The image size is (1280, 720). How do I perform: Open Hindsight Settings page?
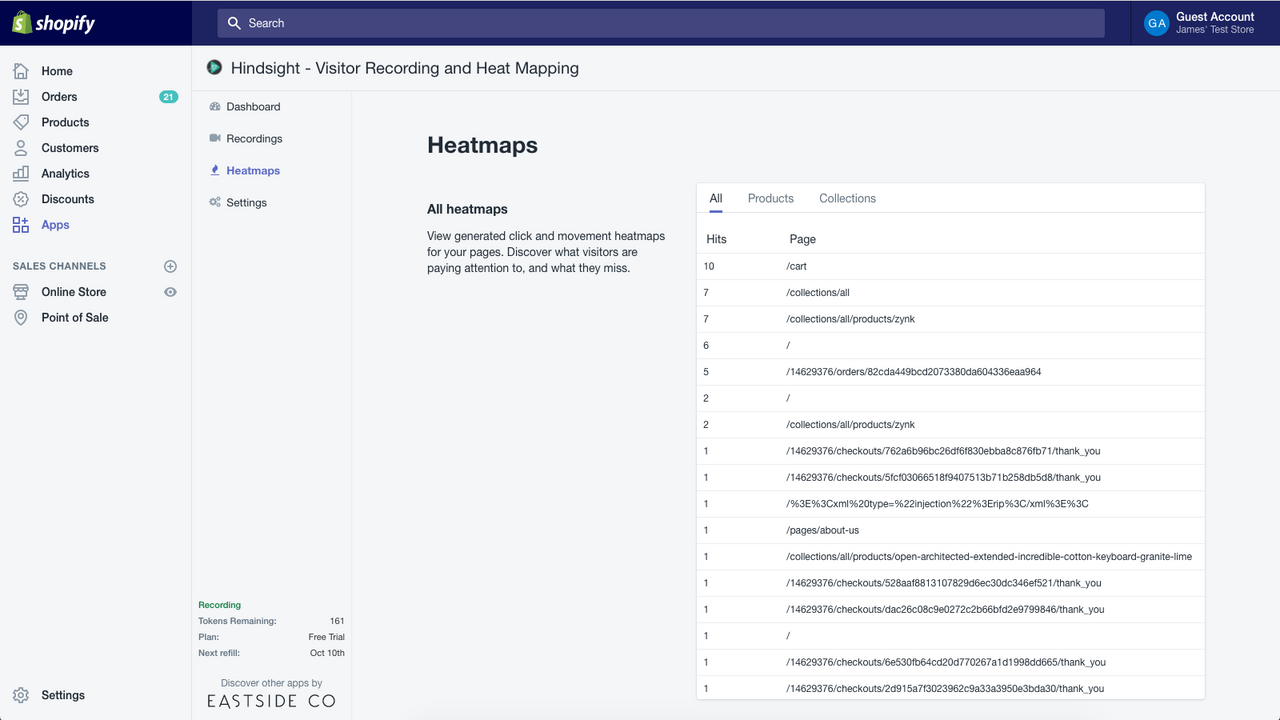coord(246,202)
